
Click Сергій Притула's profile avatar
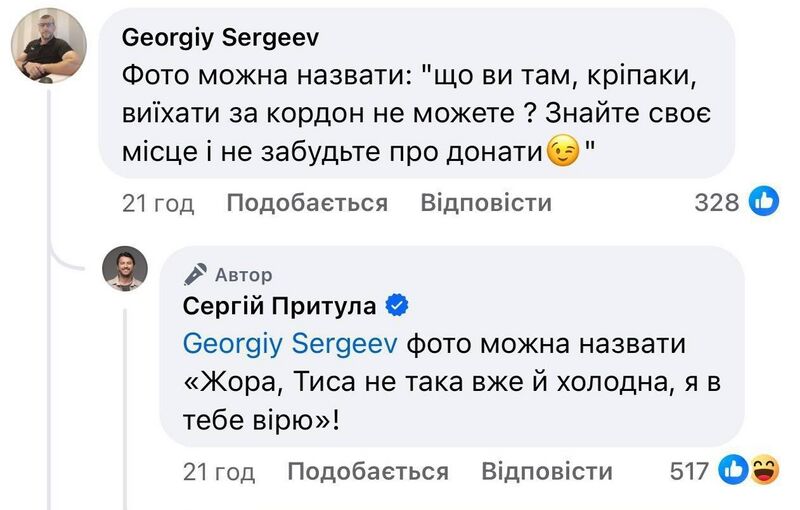coord(126,270)
